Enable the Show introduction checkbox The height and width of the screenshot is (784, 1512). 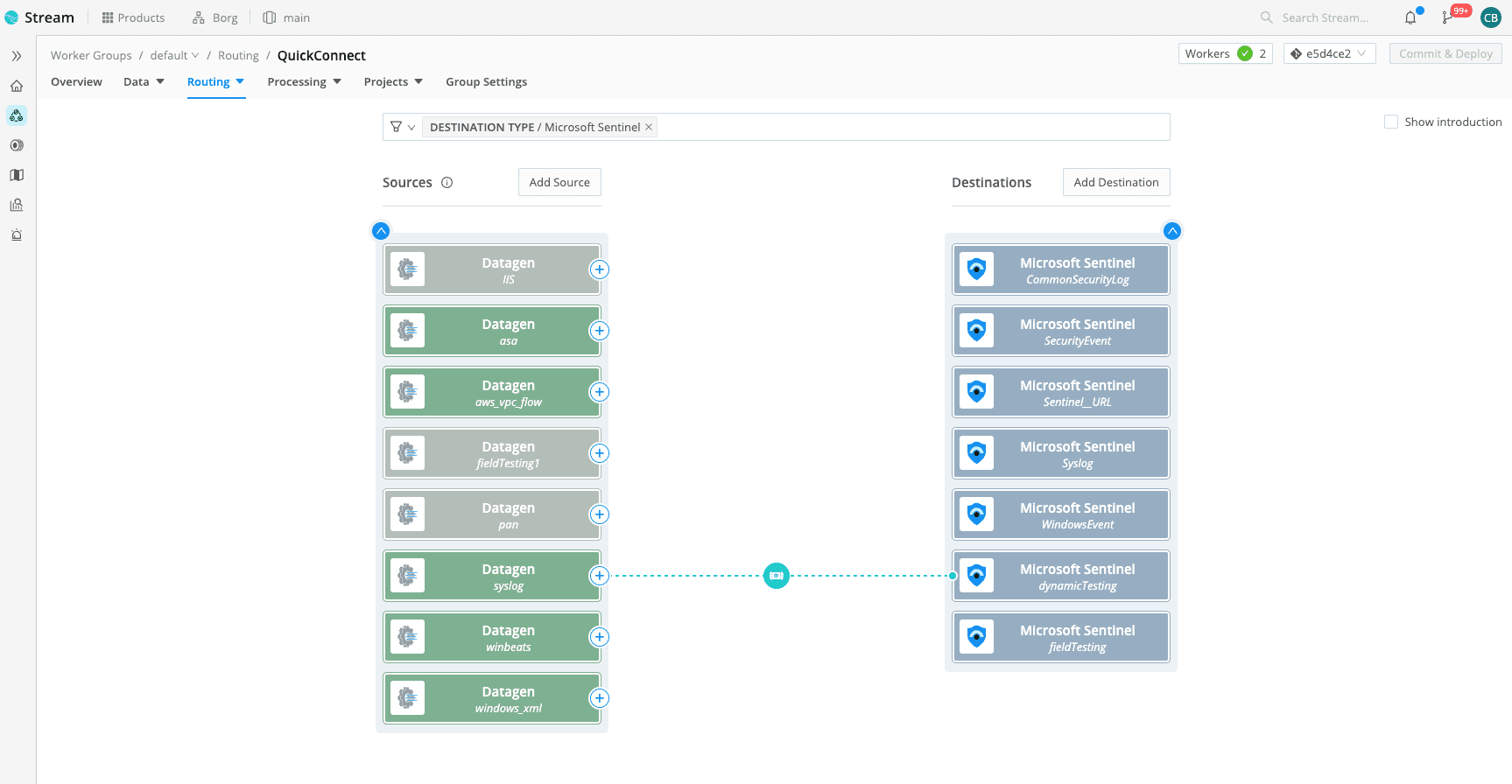pos(1390,122)
